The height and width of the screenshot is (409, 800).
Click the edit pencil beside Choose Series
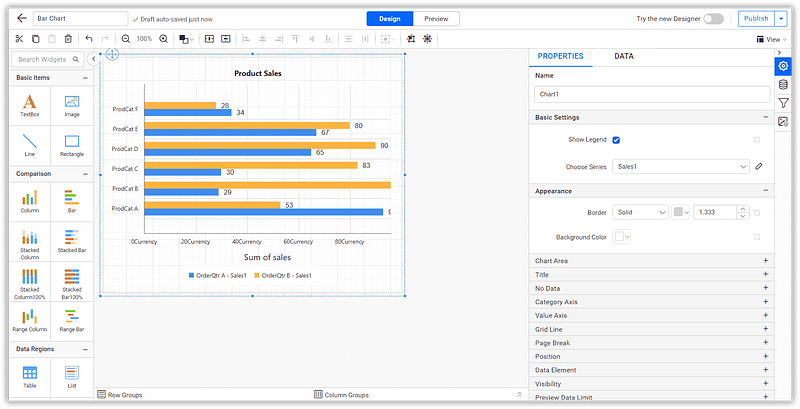click(x=759, y=166)
